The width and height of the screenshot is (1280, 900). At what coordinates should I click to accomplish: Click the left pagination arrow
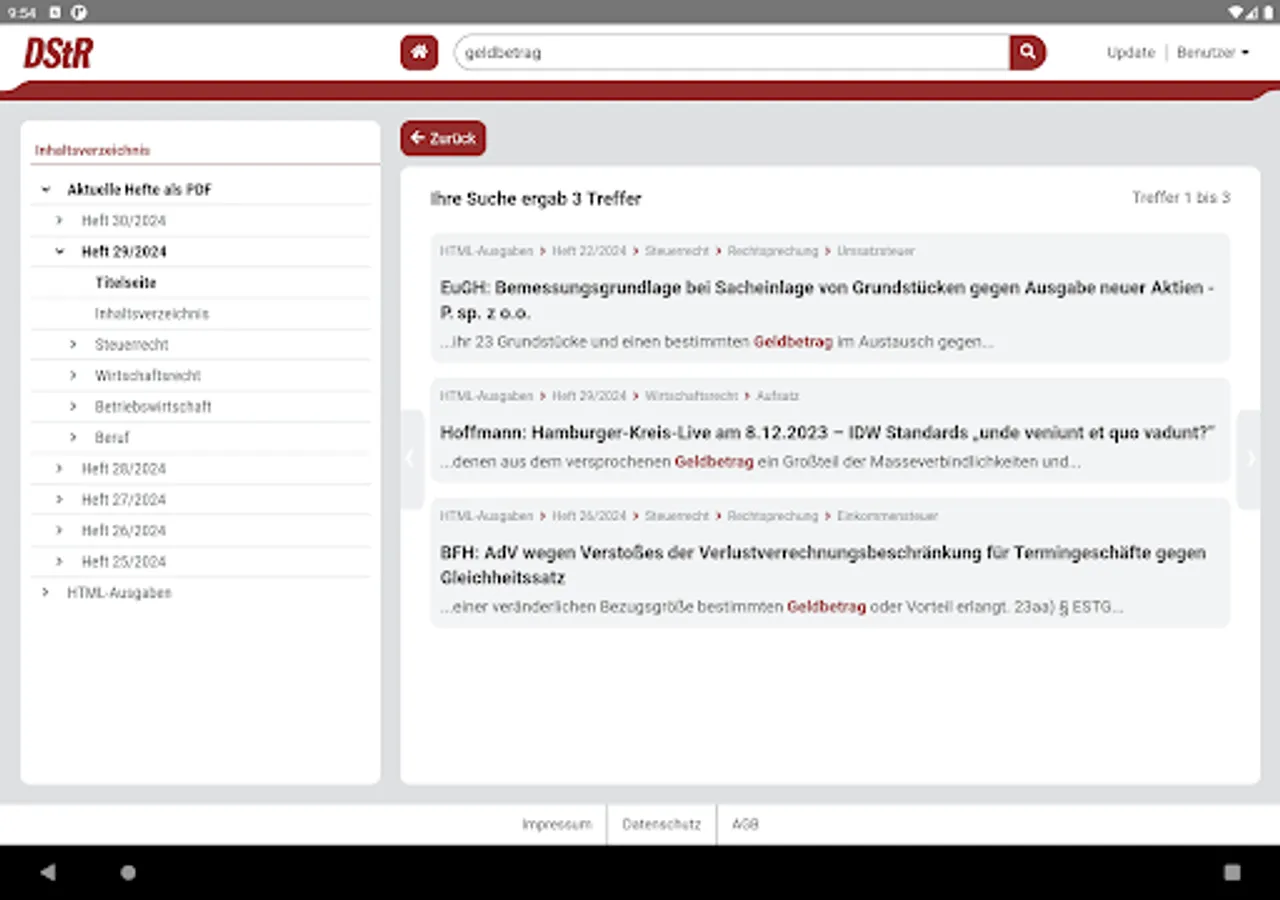410,458
